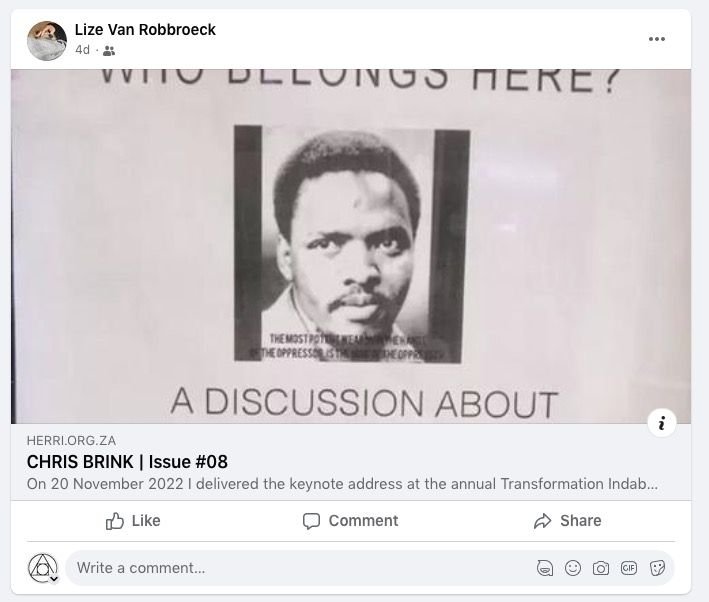709x602 pixels.
Task: Attach a photo using camera icon
Action: [x=600, y=568]
